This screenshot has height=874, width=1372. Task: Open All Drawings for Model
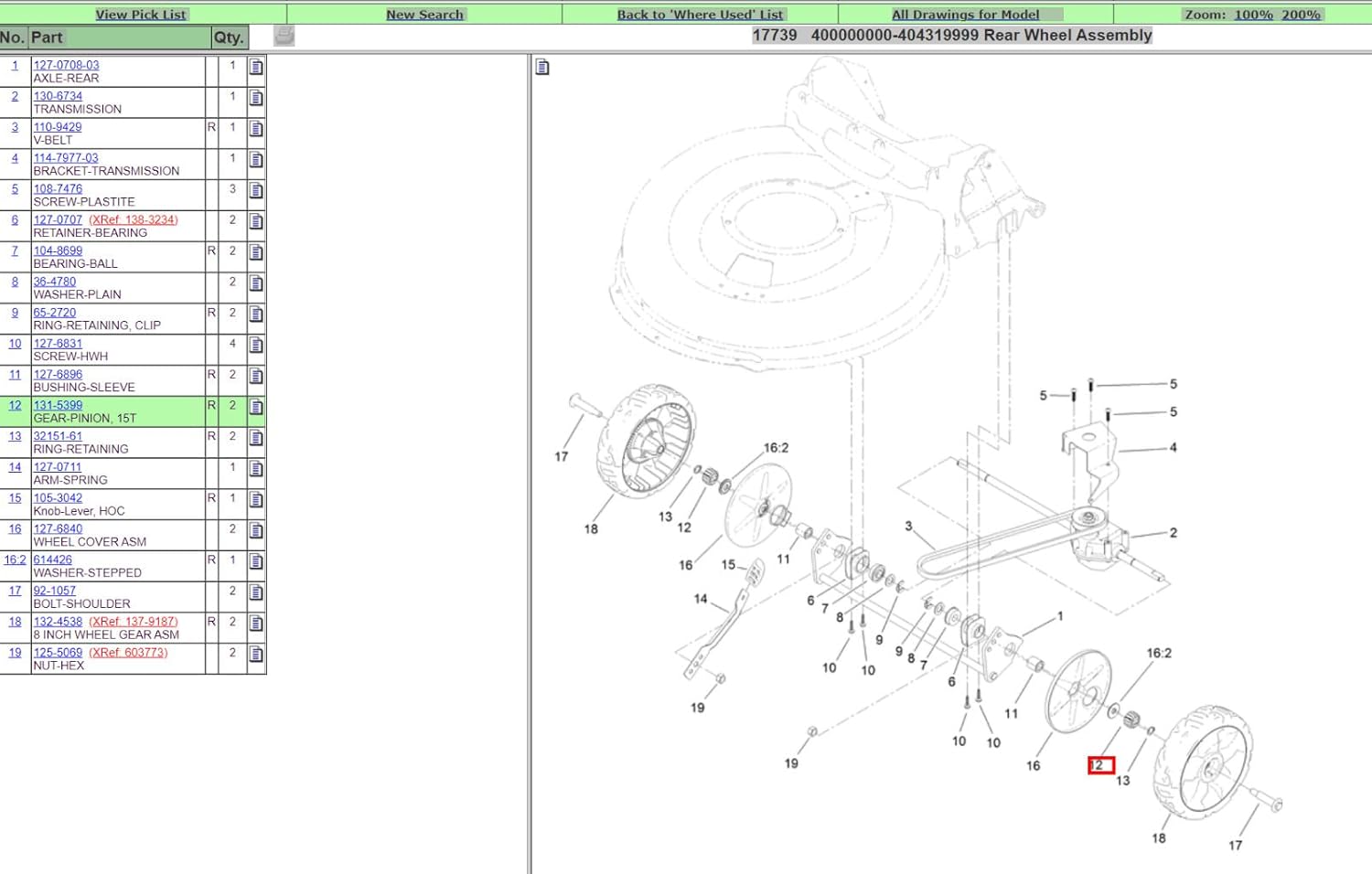965,15
